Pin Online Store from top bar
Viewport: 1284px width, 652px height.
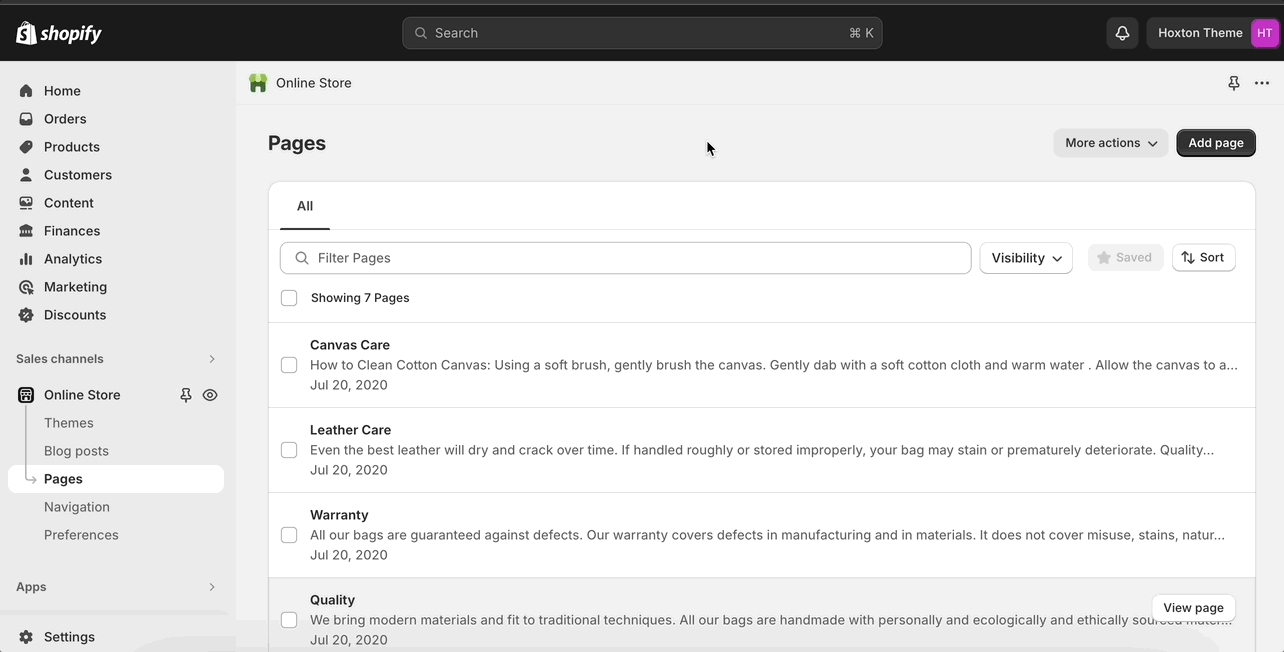pos(1234,83)
